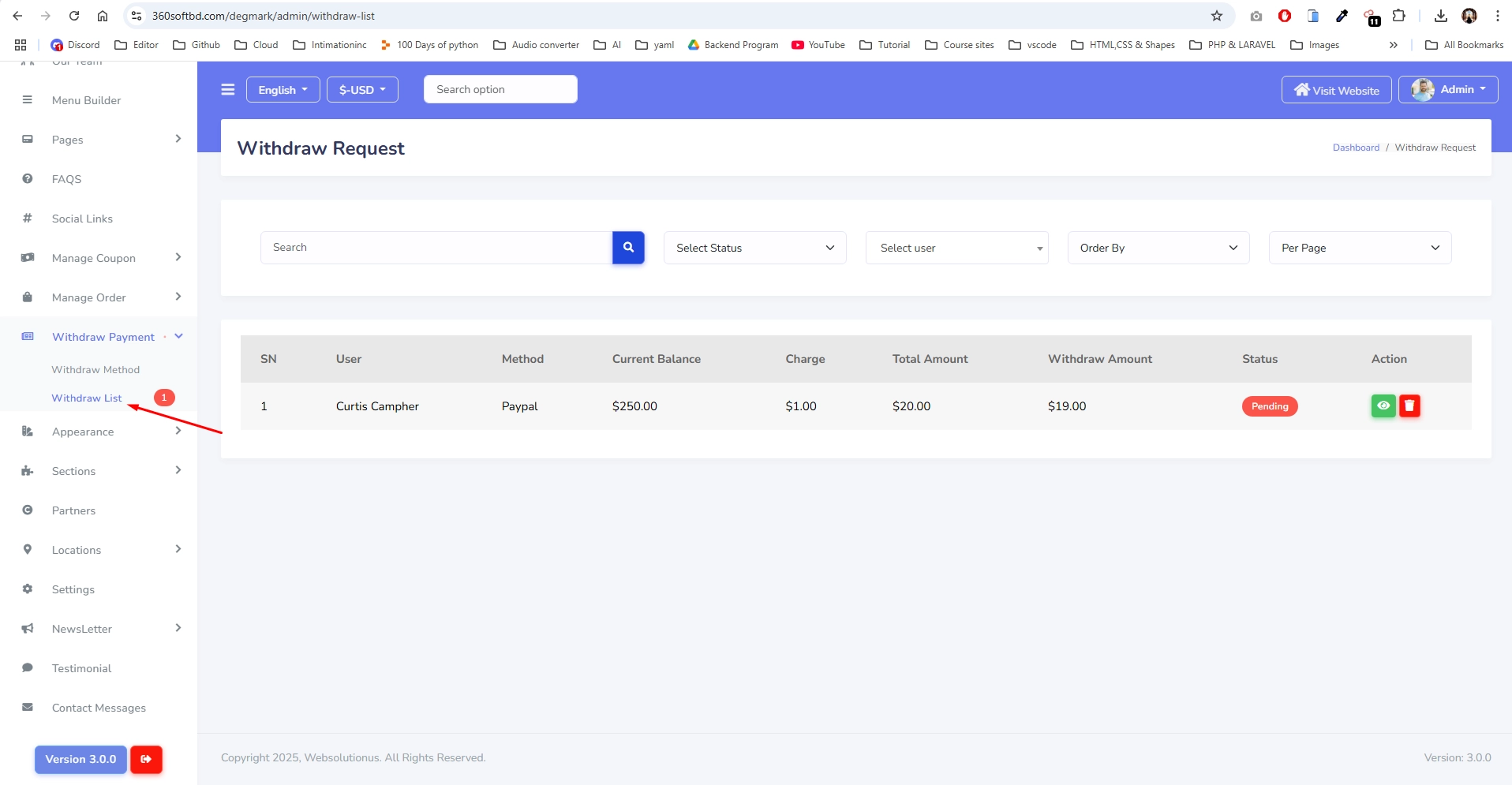Click the Testimonial comment icon
The width and height of the screenshot is (1512, 785).
click(x=28, y=668)
